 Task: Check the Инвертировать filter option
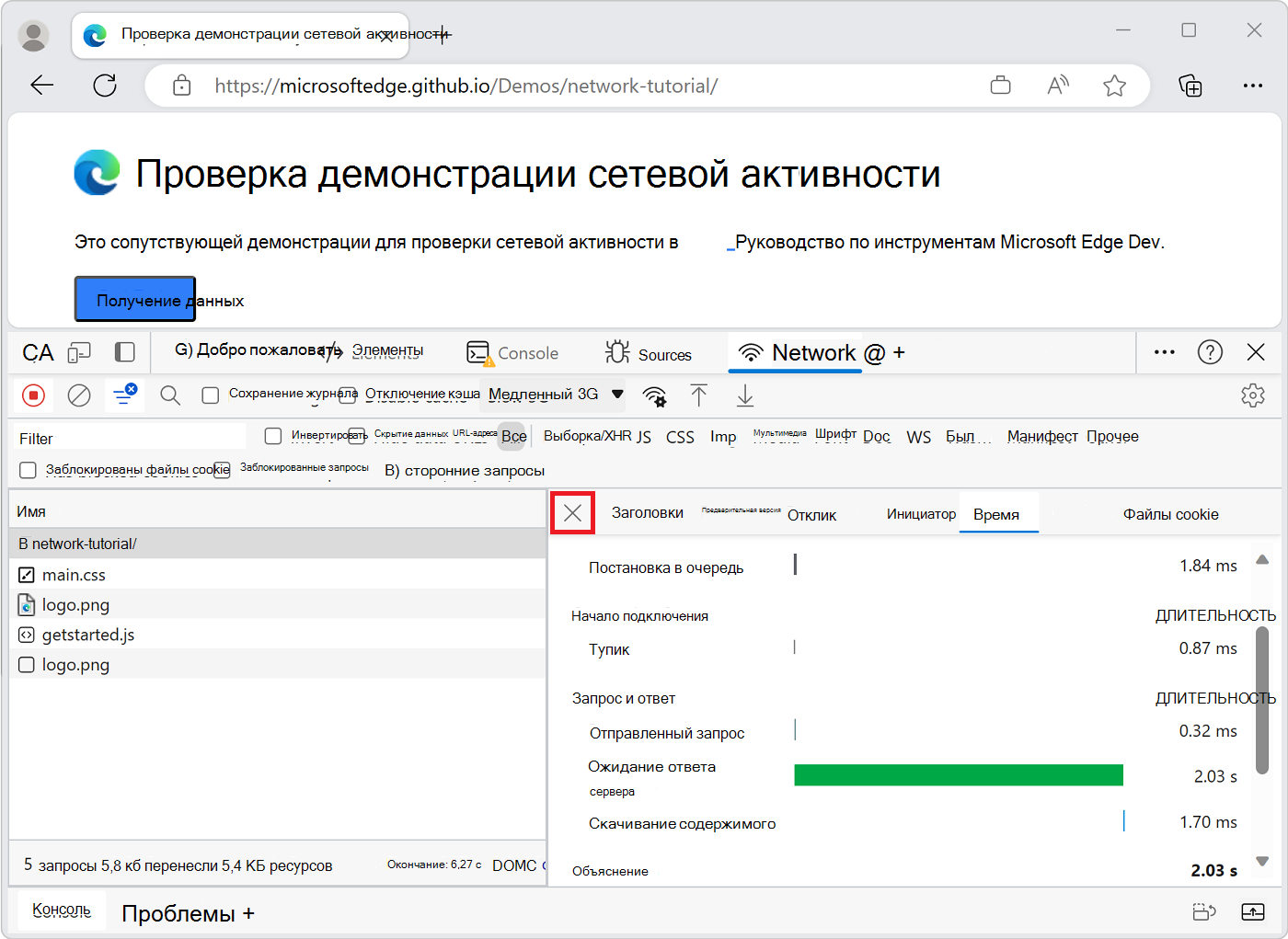273,435
